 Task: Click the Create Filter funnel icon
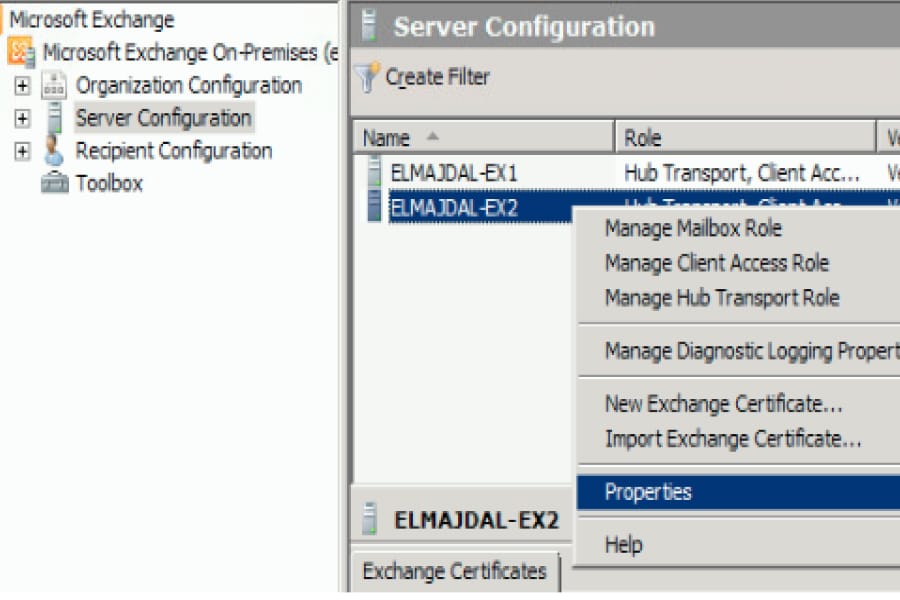367,77
